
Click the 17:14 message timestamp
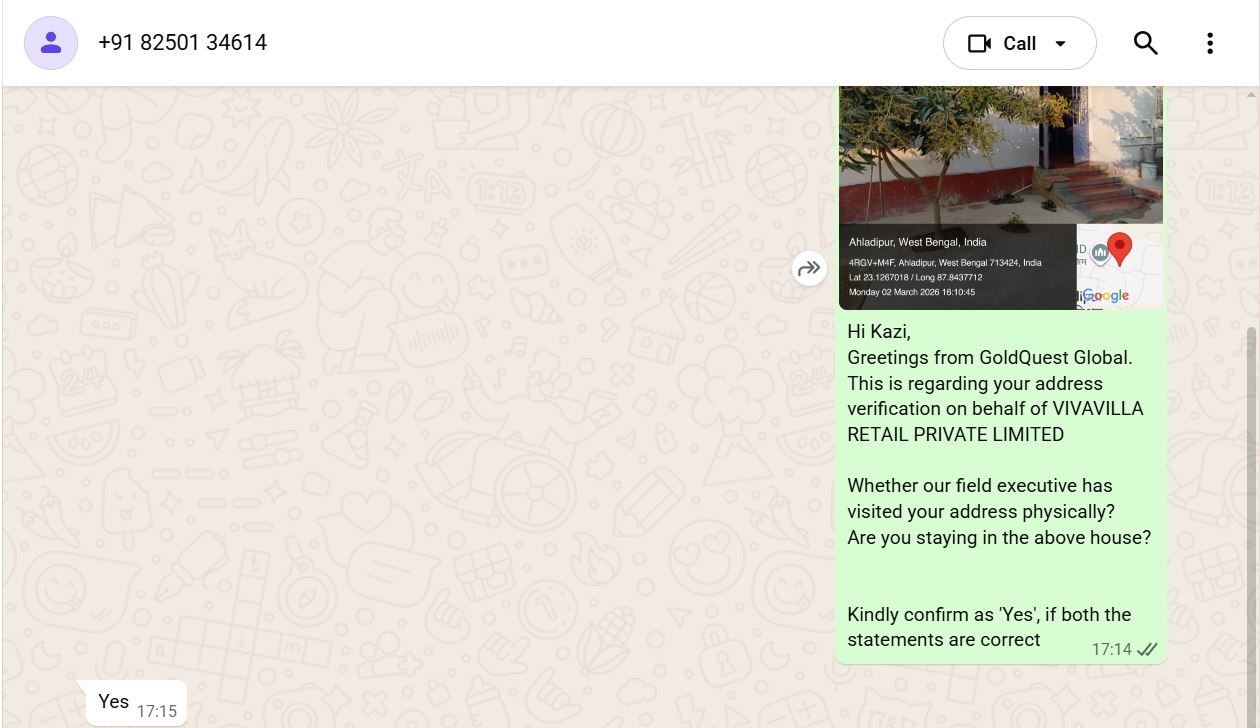[1111, 650]
